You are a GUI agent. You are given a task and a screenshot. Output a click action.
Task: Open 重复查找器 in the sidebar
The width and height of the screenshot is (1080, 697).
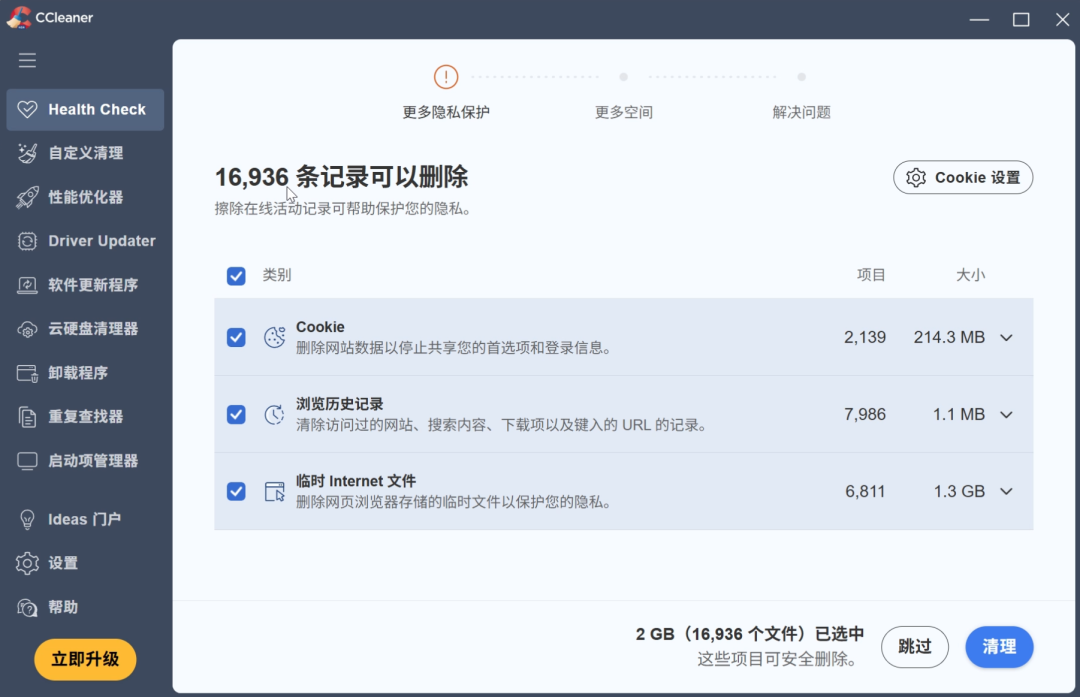[85, 417]
